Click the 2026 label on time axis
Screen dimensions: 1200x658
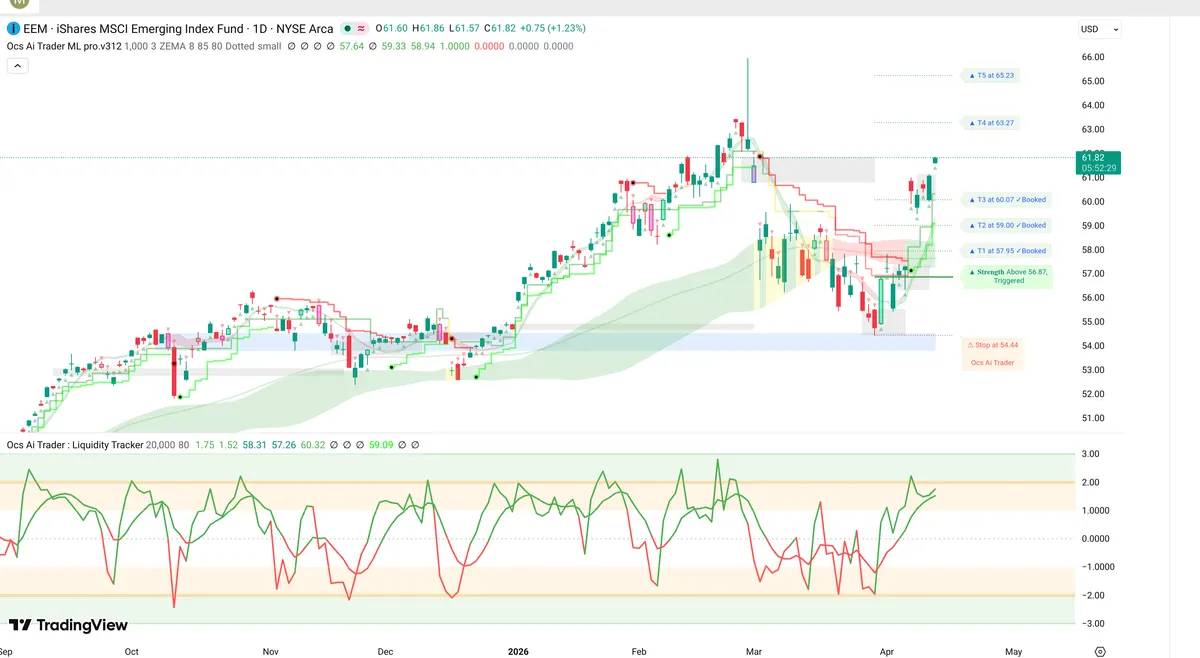(518, 651)
